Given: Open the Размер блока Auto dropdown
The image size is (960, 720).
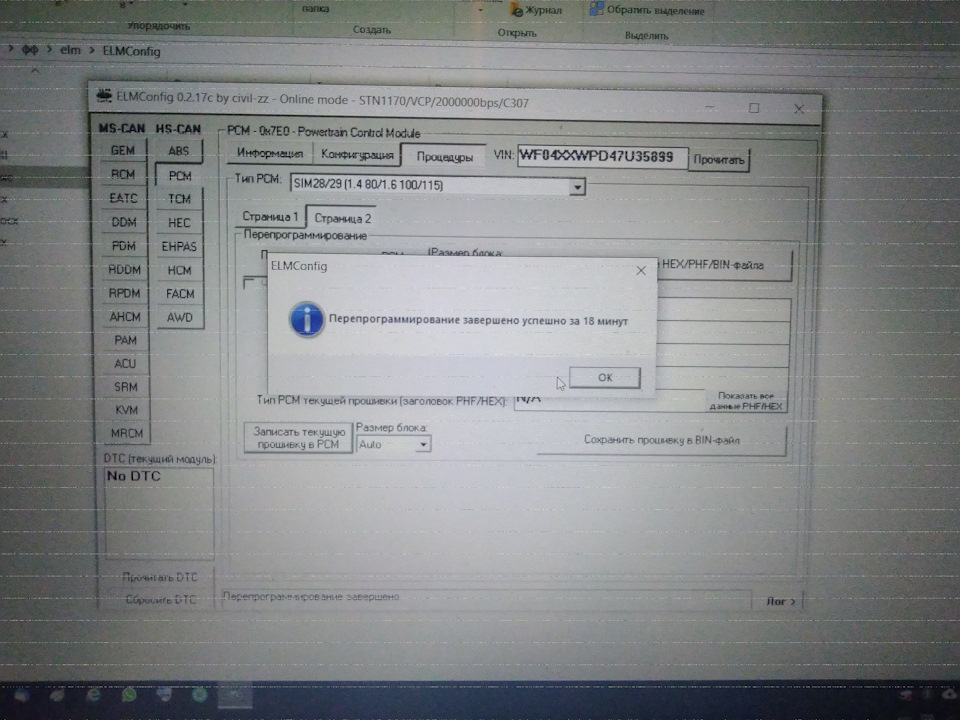Looking at the screenshot, I should [x=423, y=444].
